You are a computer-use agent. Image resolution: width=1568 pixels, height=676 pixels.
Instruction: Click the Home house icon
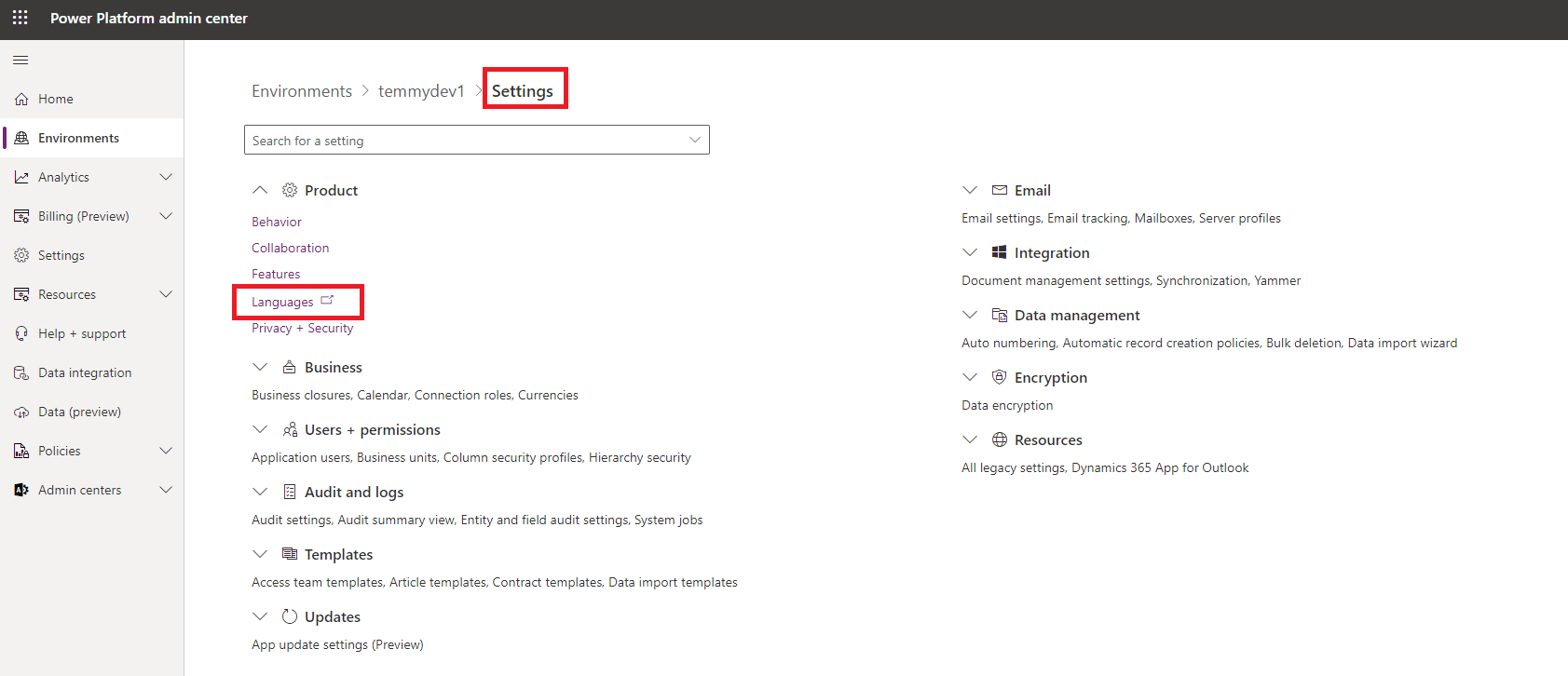tap(21, 99)
